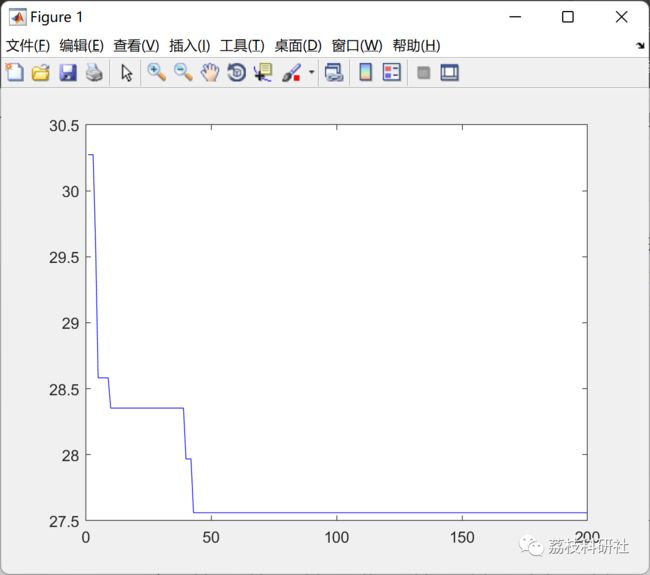The width and height of the screenshot is (650, 575).
Task: Open the 工具(T) menu
Action: (242, 46)
